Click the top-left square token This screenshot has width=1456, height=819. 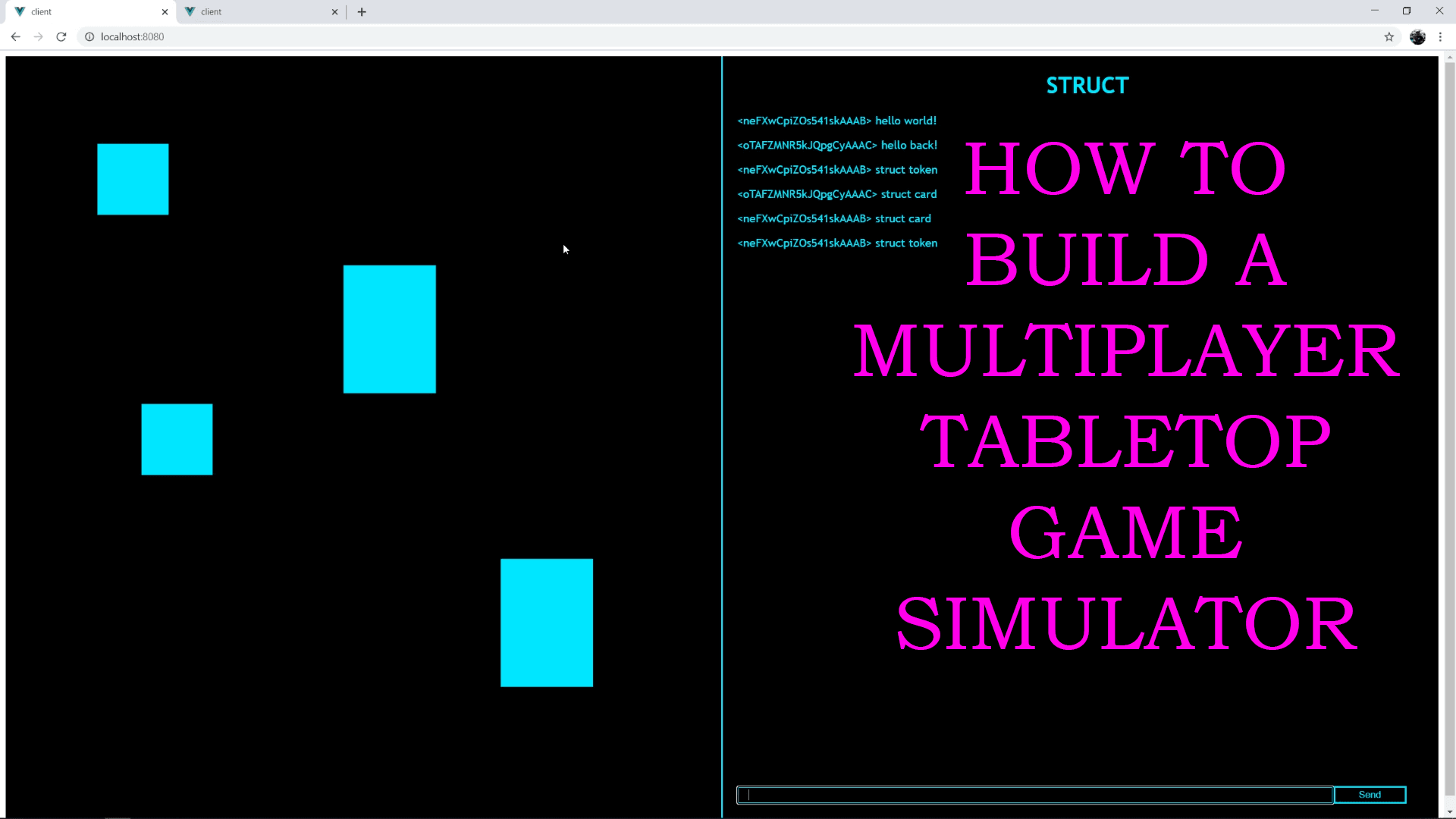pyautogui.click(x=133, y=179)
